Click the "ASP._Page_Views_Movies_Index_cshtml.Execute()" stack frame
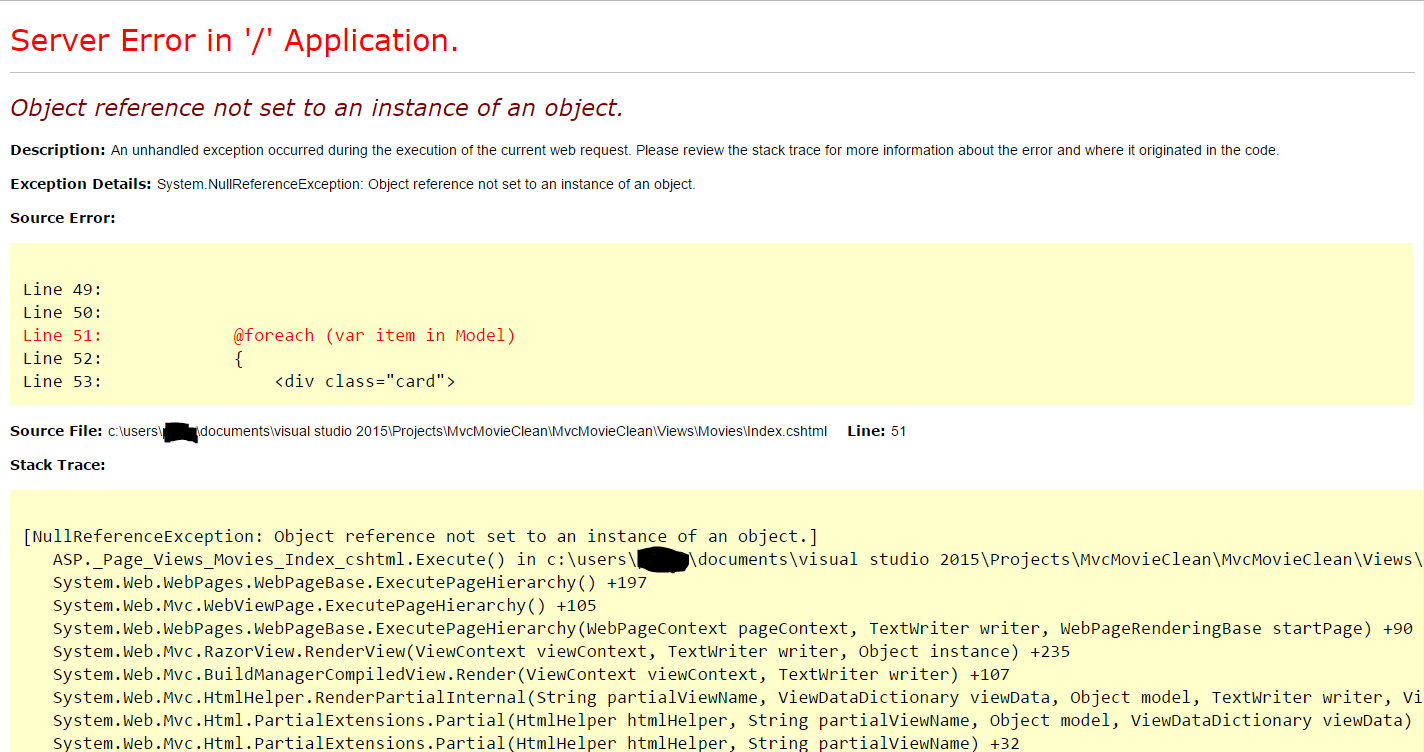Viewport: 1424px width, 752px height. point(738,560)
